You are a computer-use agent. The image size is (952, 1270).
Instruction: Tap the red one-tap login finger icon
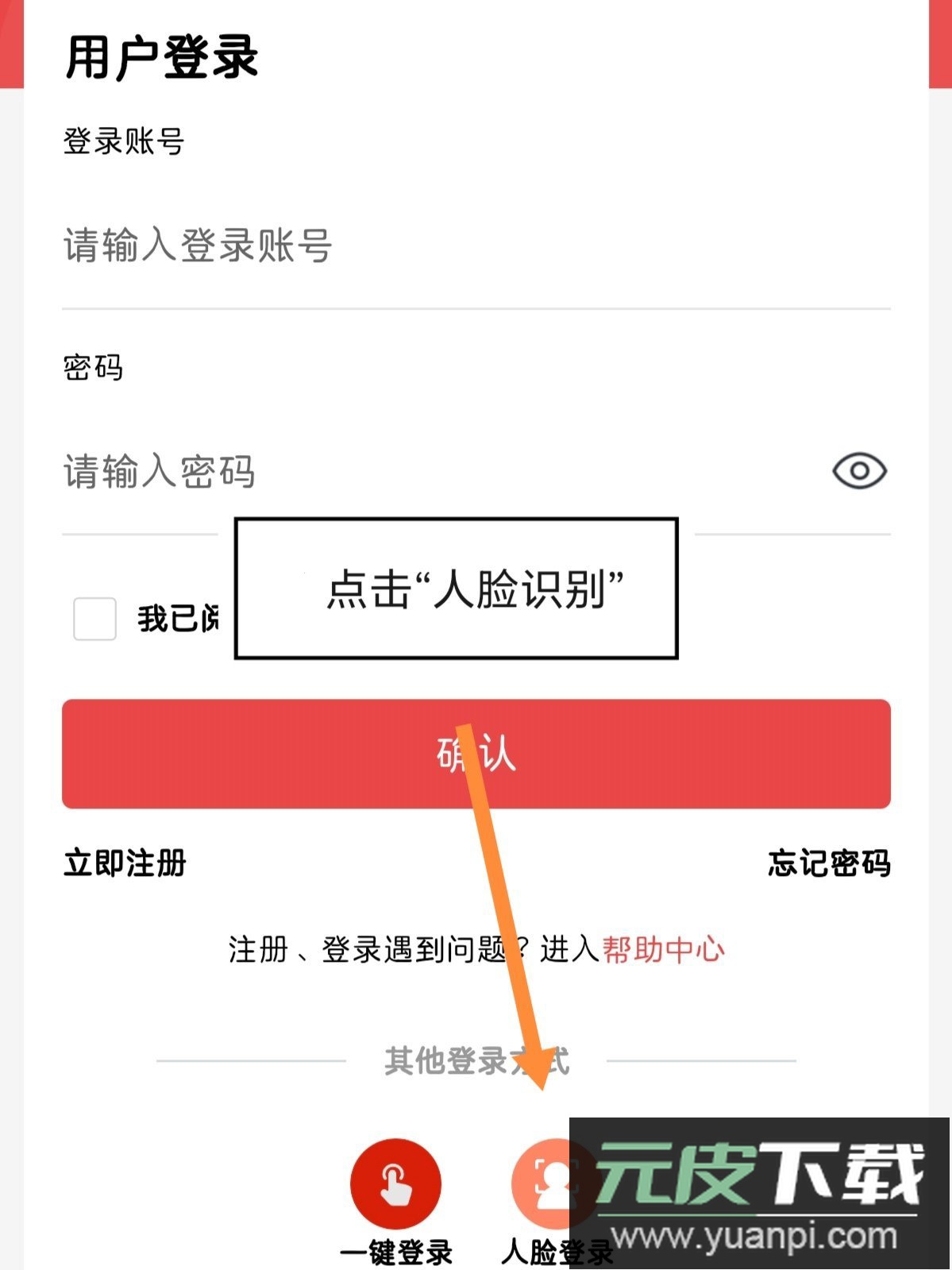pos(395,1183)
